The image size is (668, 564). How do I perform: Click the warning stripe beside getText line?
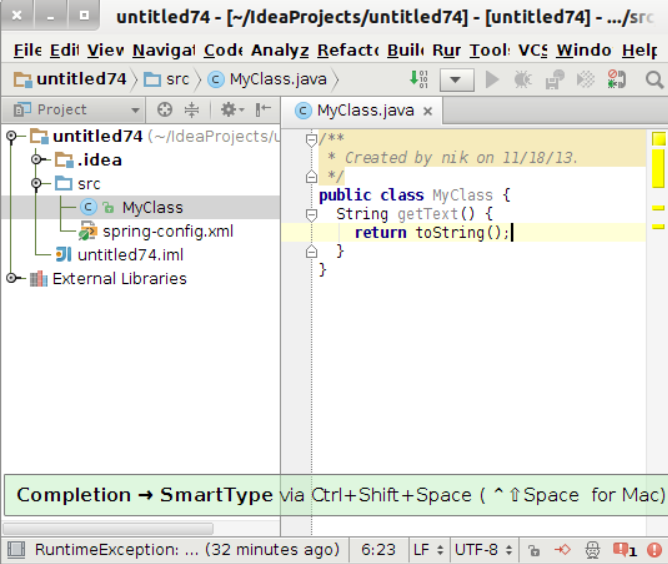click(x=659, y=208)
